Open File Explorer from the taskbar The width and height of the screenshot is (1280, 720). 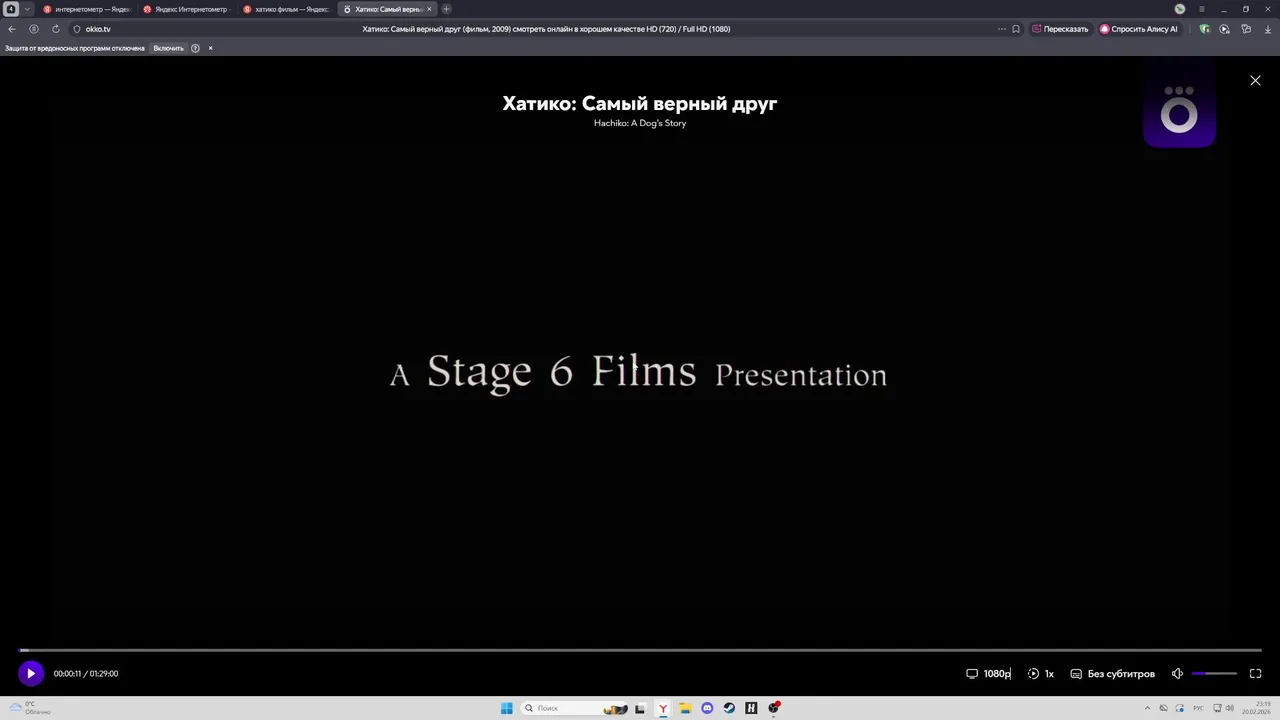(x=685, y=708)
